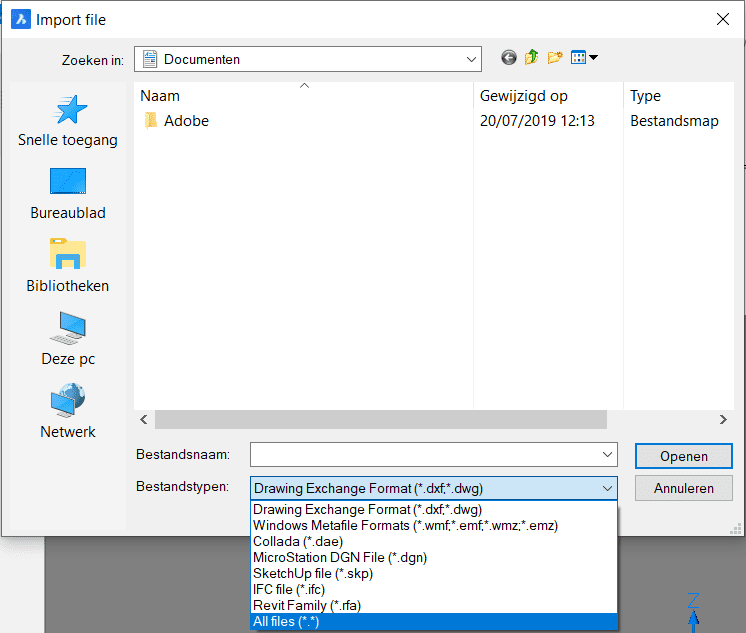Click the back navigation arrow icon
Viewport: 746px width, 633px height.
[509, 58]
